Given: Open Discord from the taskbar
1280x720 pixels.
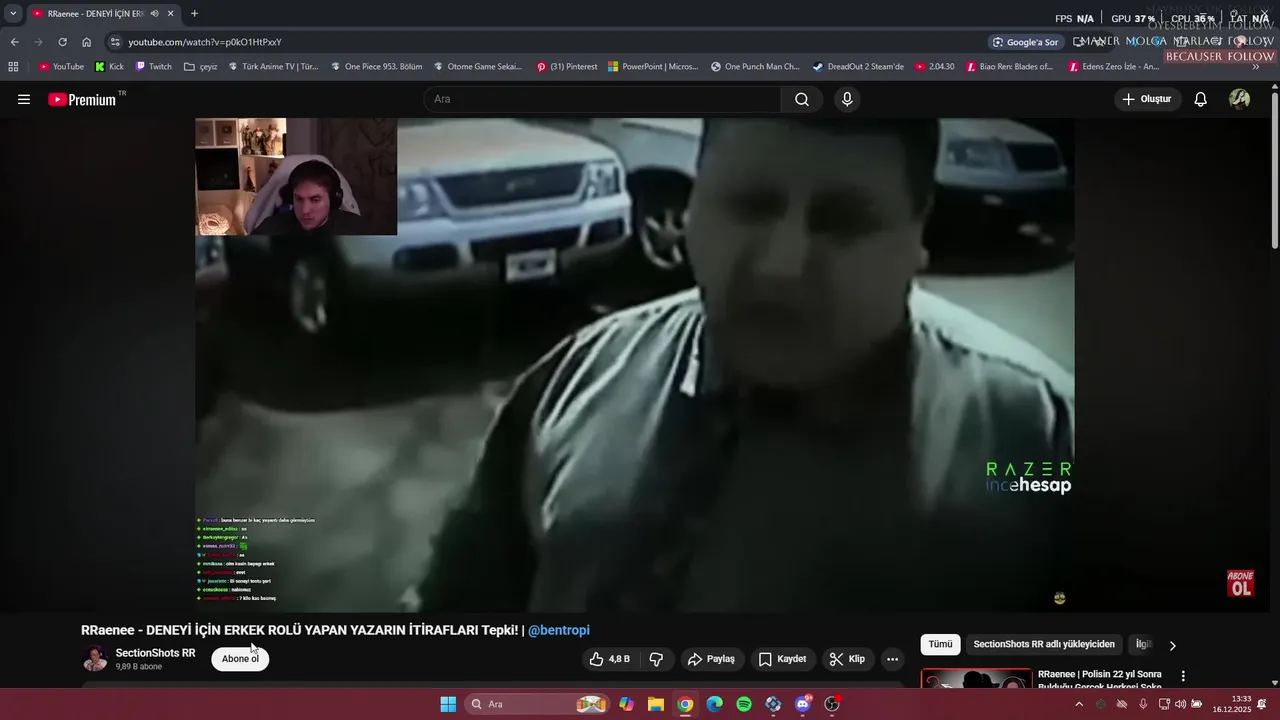Looking at the screenshot, I should click(803, 704).
